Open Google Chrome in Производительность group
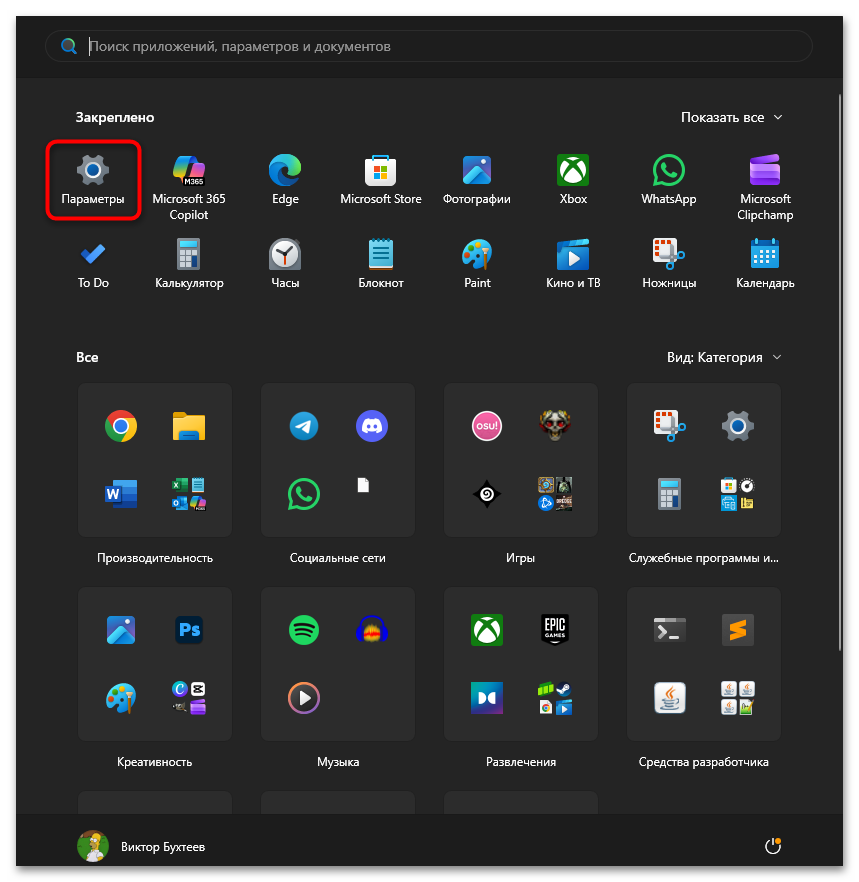 (121, 427)
